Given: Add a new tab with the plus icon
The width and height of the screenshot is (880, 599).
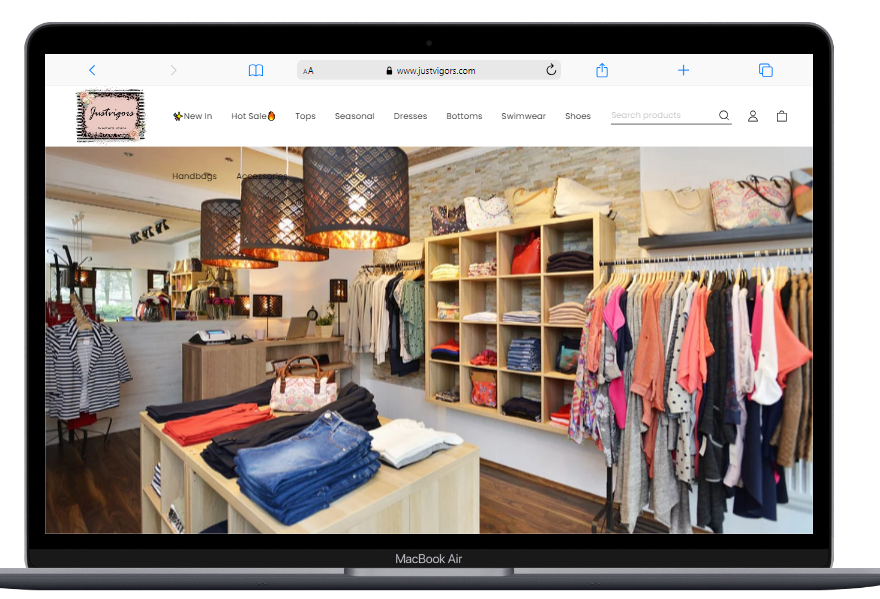Looking at the screenshot, I should coord(684,70).
